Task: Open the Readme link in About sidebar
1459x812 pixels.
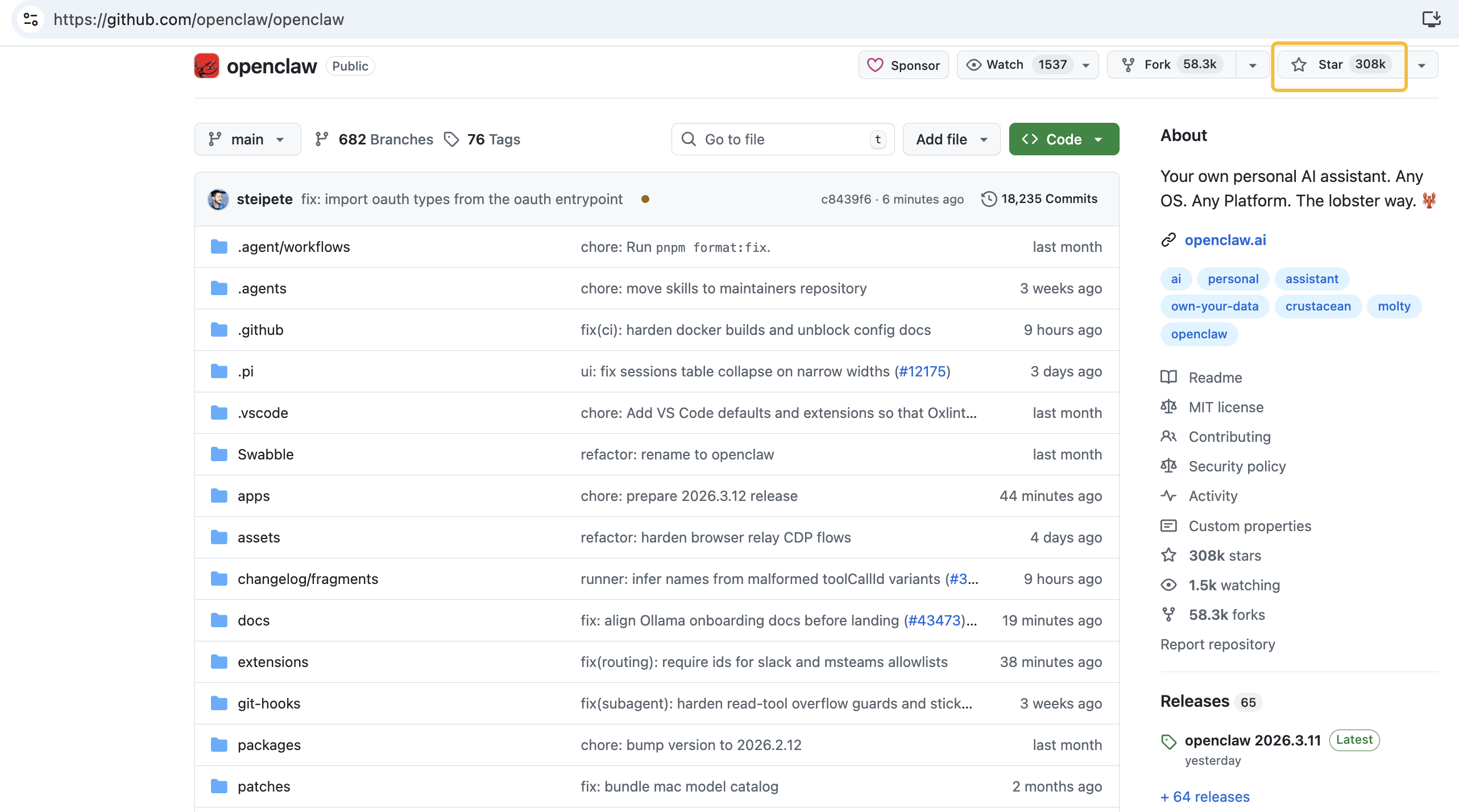Action: coord(1215,378)
